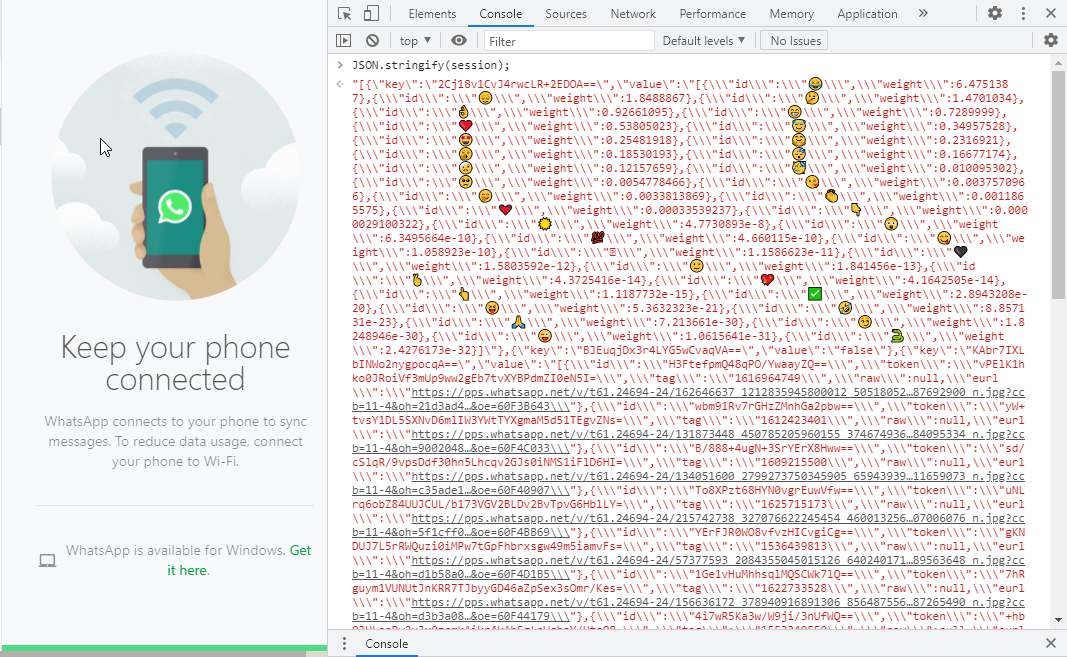The width and height of the screenshot is (1067, 657).
Task: Click the 'JSON.stringify(session);' command text
Action: tap(431, 65)
